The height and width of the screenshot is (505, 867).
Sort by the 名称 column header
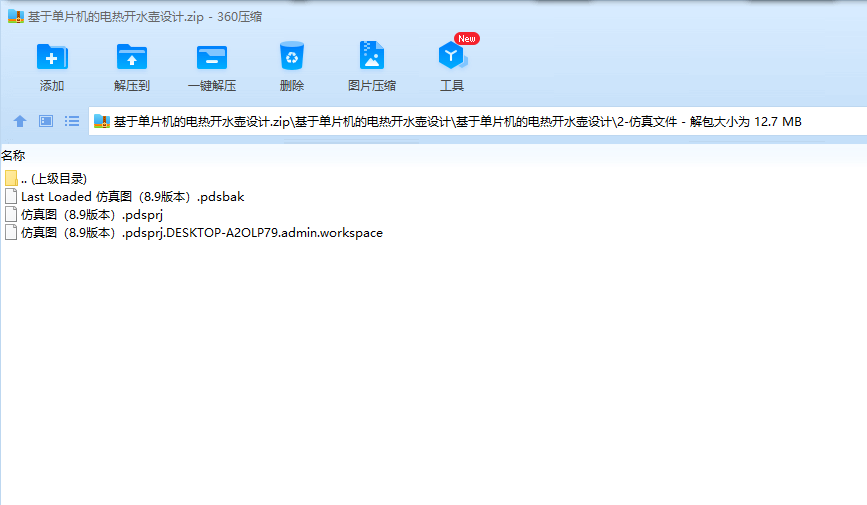[13, 156]
